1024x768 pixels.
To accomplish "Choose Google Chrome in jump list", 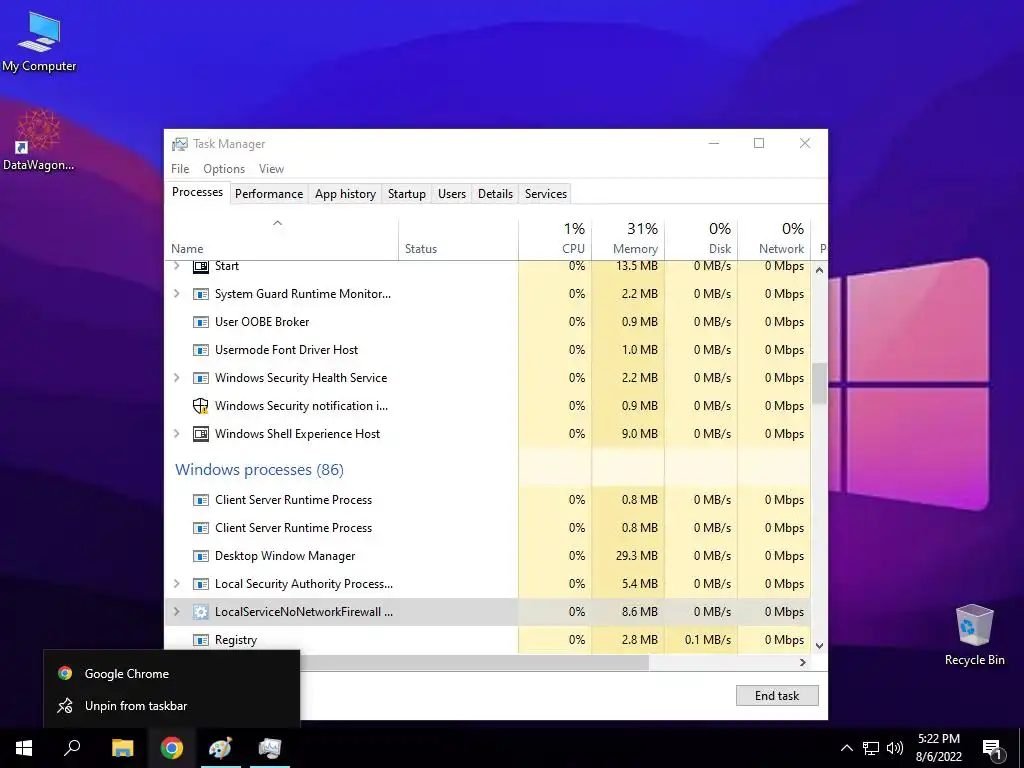I will coord(172,674).
